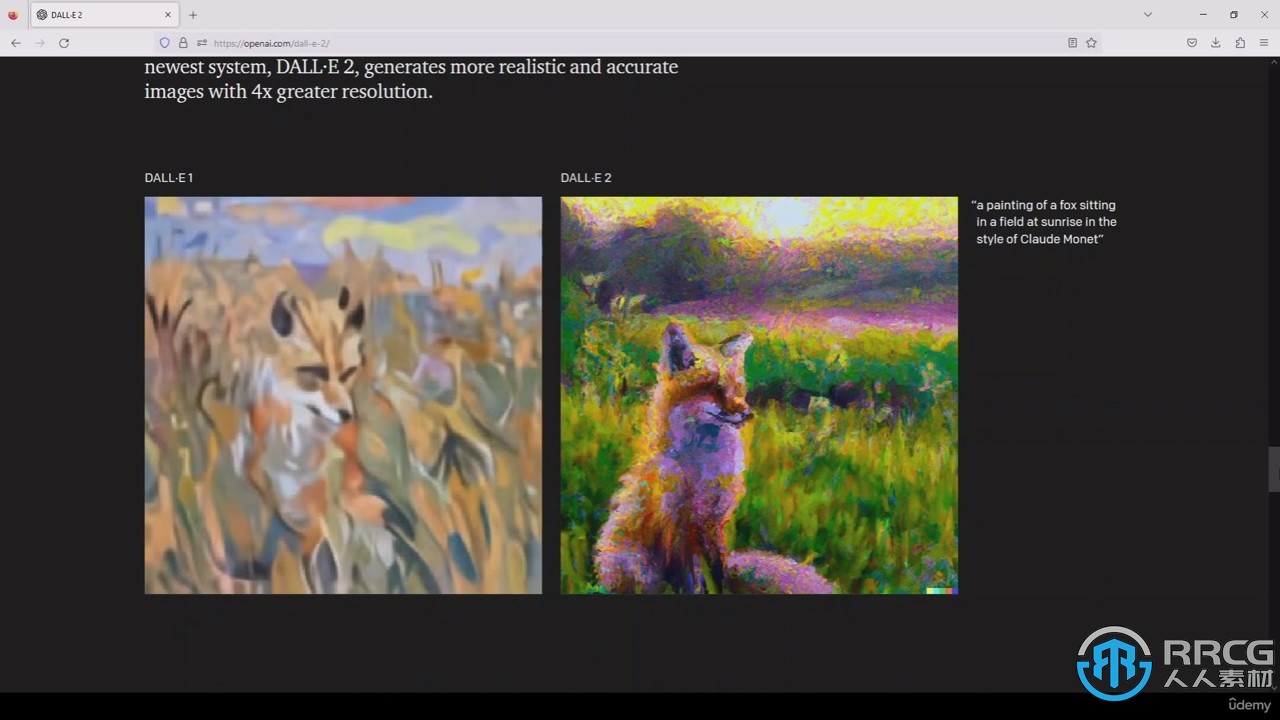Restore down the browser window

pyautogui.click(x=1234, y=14)
